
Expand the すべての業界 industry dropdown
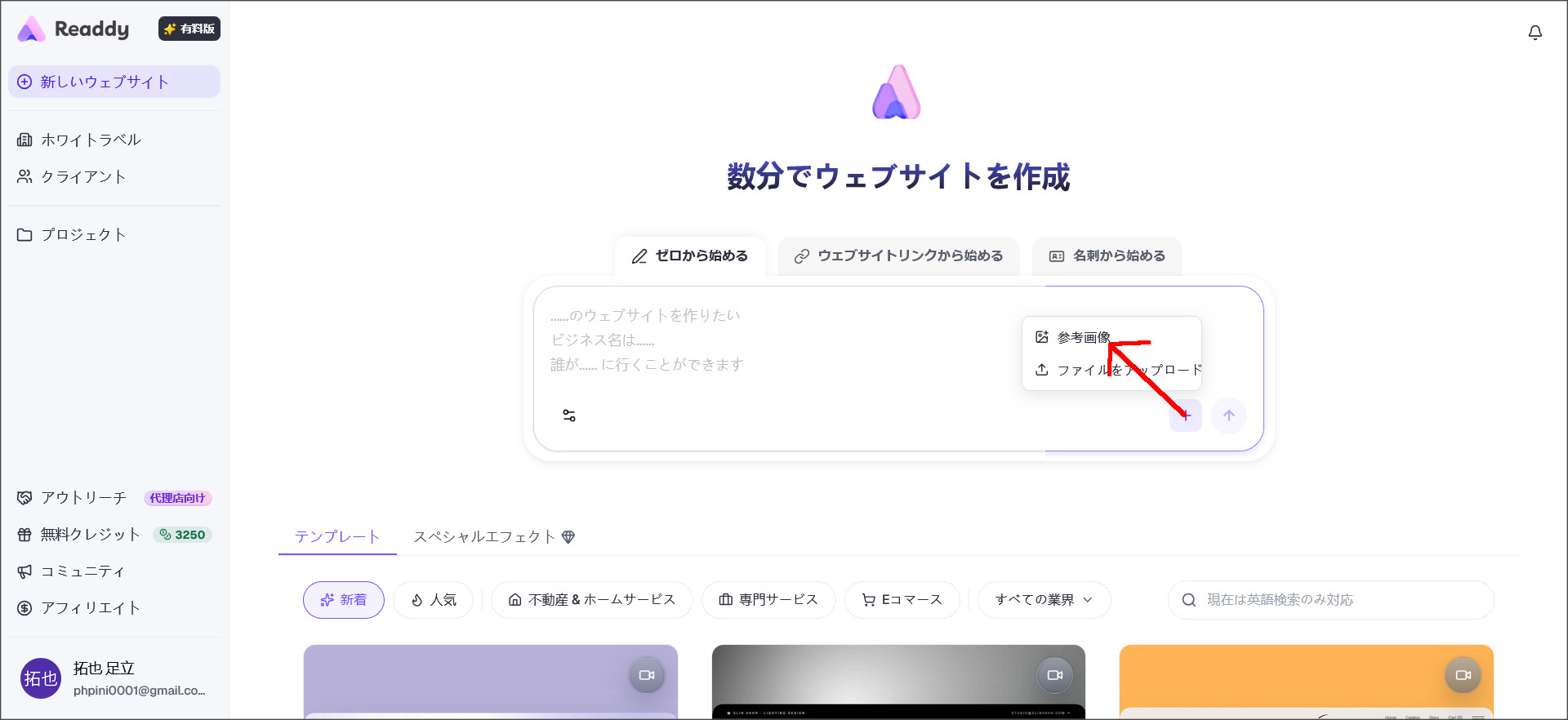click(1044, 600)
